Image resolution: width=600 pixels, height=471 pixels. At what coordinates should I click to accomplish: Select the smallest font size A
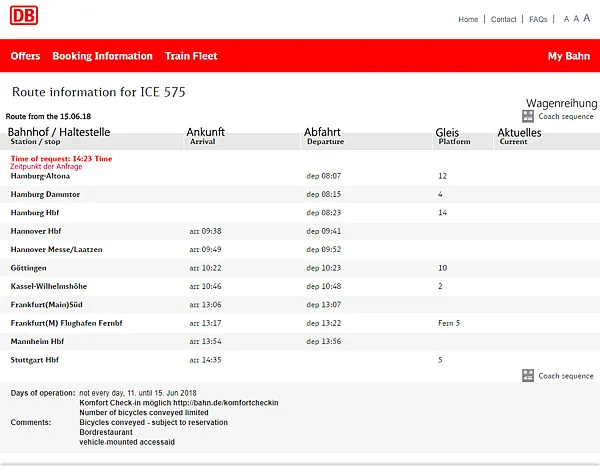click(566, 19)
